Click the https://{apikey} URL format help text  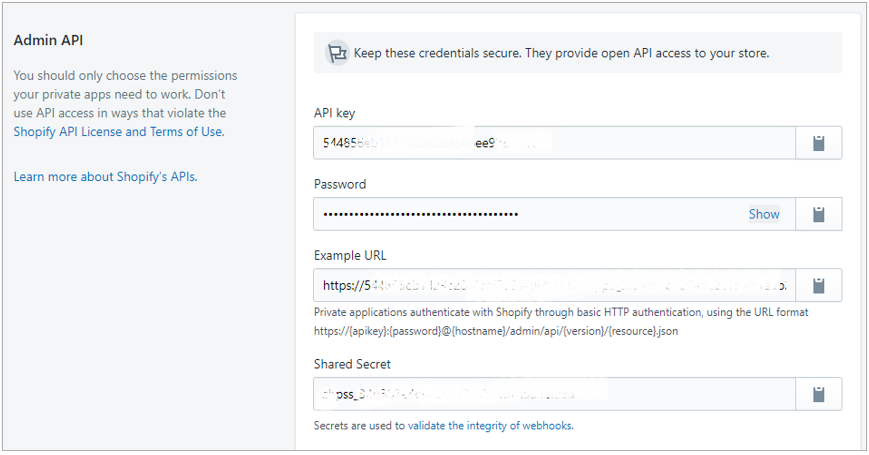[x=495, y=331]
